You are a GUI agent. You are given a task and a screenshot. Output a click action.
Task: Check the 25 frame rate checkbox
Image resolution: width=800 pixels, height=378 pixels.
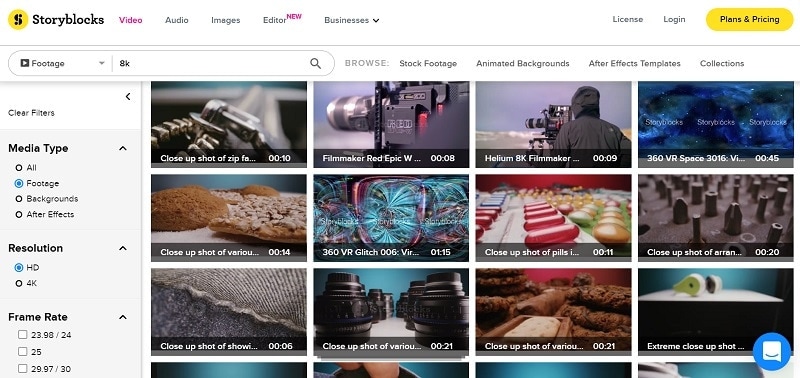(x=22, y=351)
